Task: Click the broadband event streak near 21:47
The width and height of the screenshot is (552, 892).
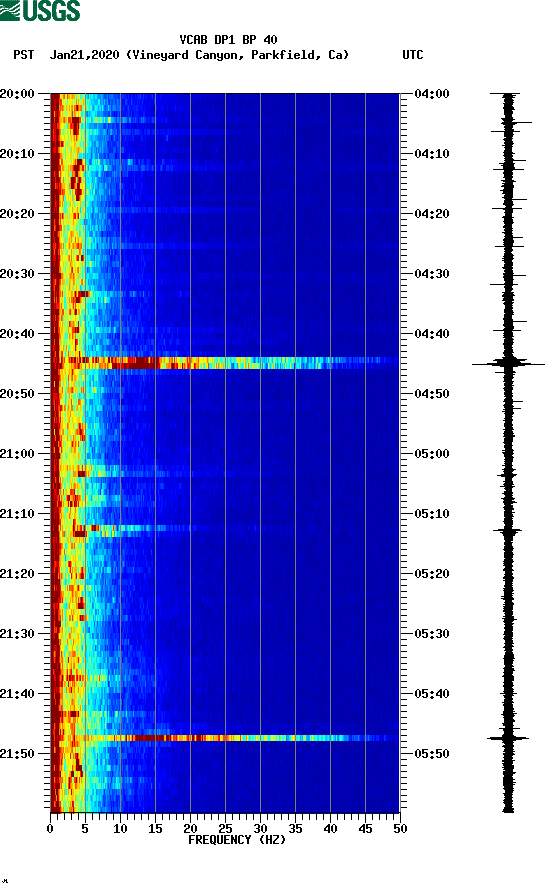Action: tap(225, 738)
